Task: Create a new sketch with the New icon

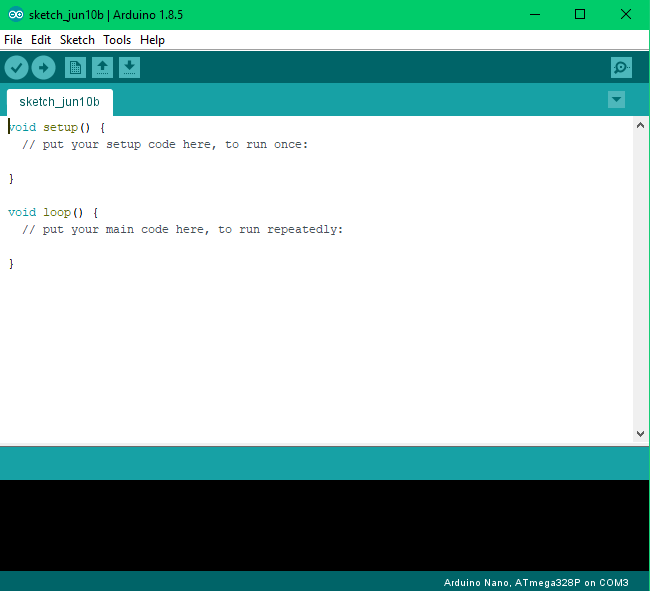Action: point(75,68)
